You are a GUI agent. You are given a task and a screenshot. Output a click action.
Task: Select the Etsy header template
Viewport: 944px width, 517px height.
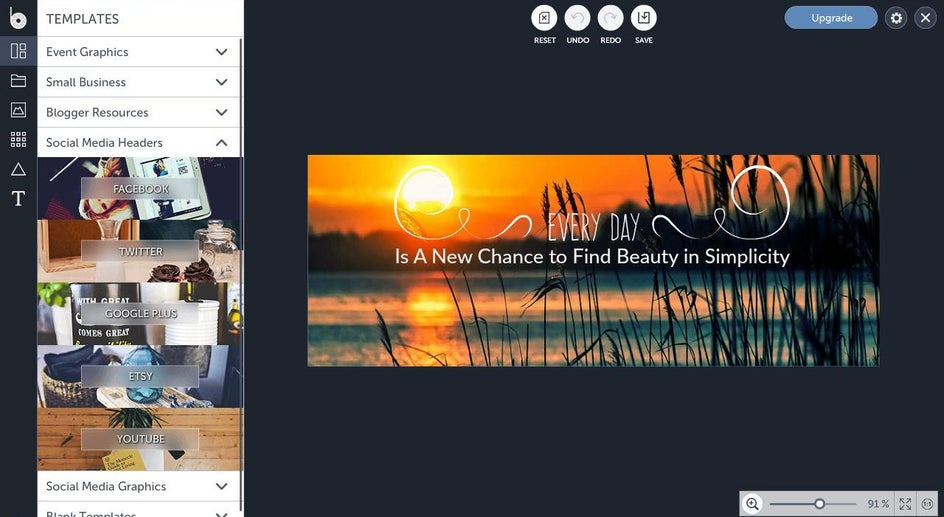tap(140, 376)
